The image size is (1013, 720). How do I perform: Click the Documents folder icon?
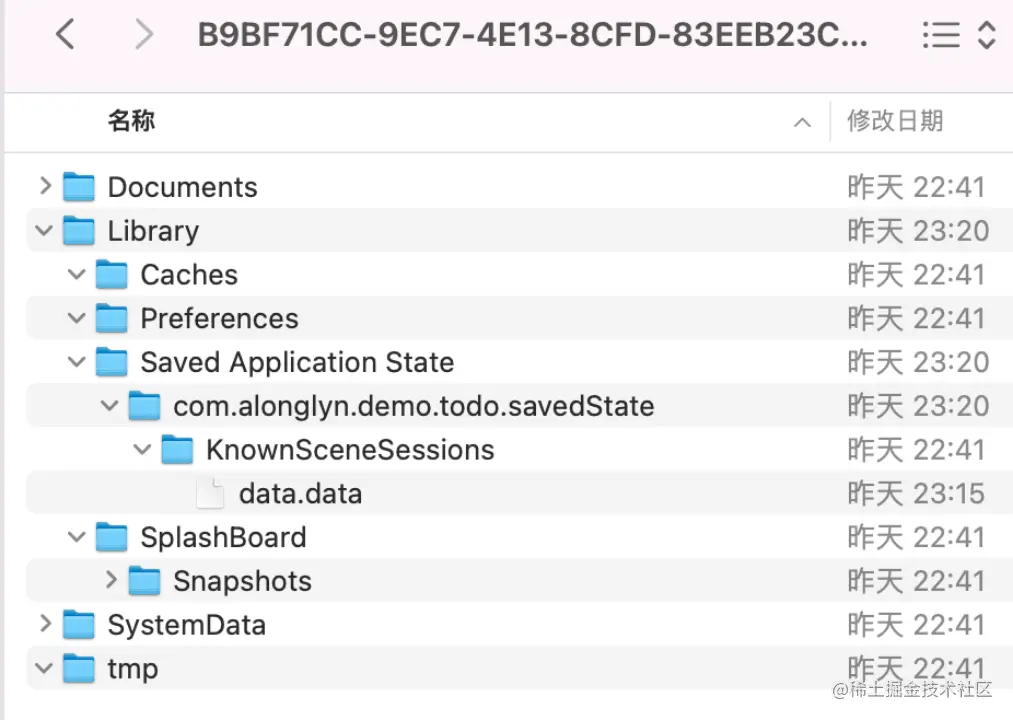point(79,187)
